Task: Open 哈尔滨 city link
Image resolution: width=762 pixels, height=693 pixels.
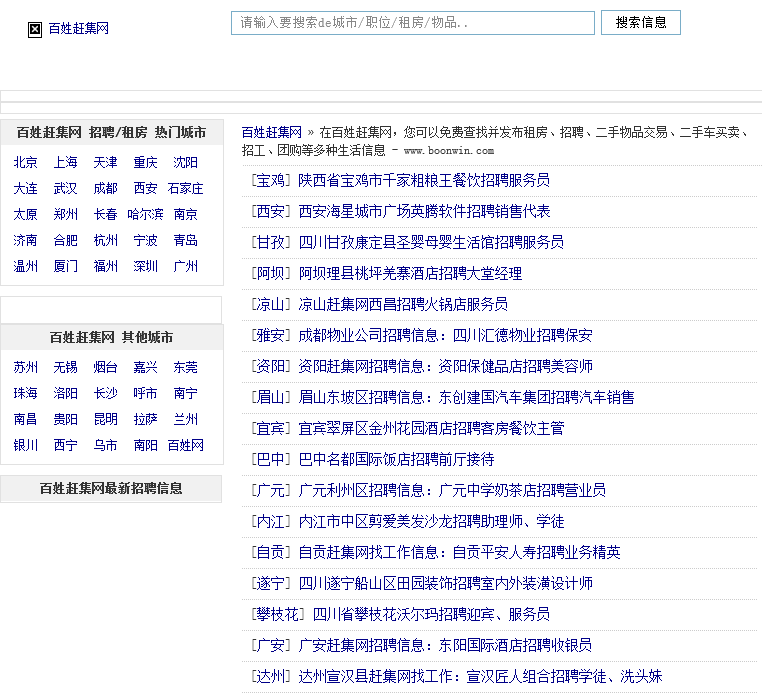Action: (x=145, y=214)
